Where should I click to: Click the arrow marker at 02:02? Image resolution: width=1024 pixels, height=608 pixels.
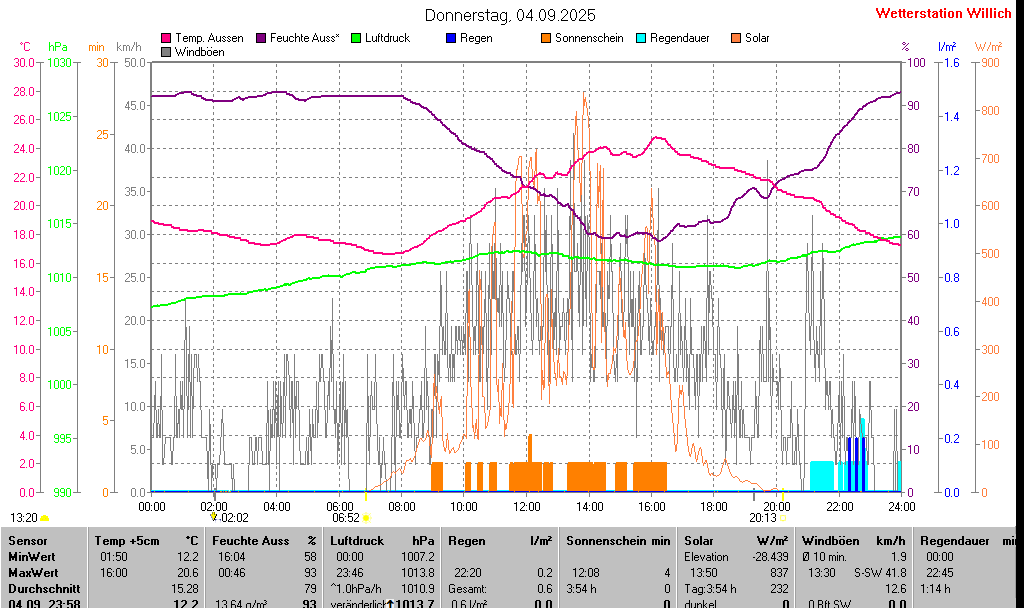pyautogui.click(x=214, y=517)
